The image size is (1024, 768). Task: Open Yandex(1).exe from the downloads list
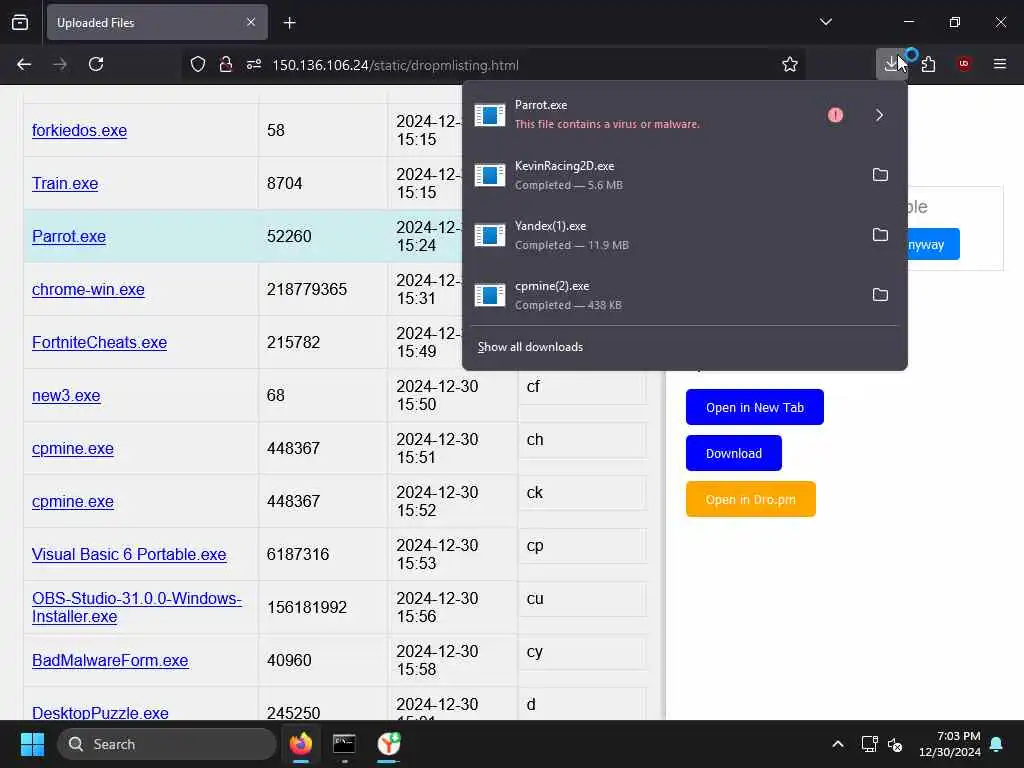pyautogui.click(x=663, y=235)
